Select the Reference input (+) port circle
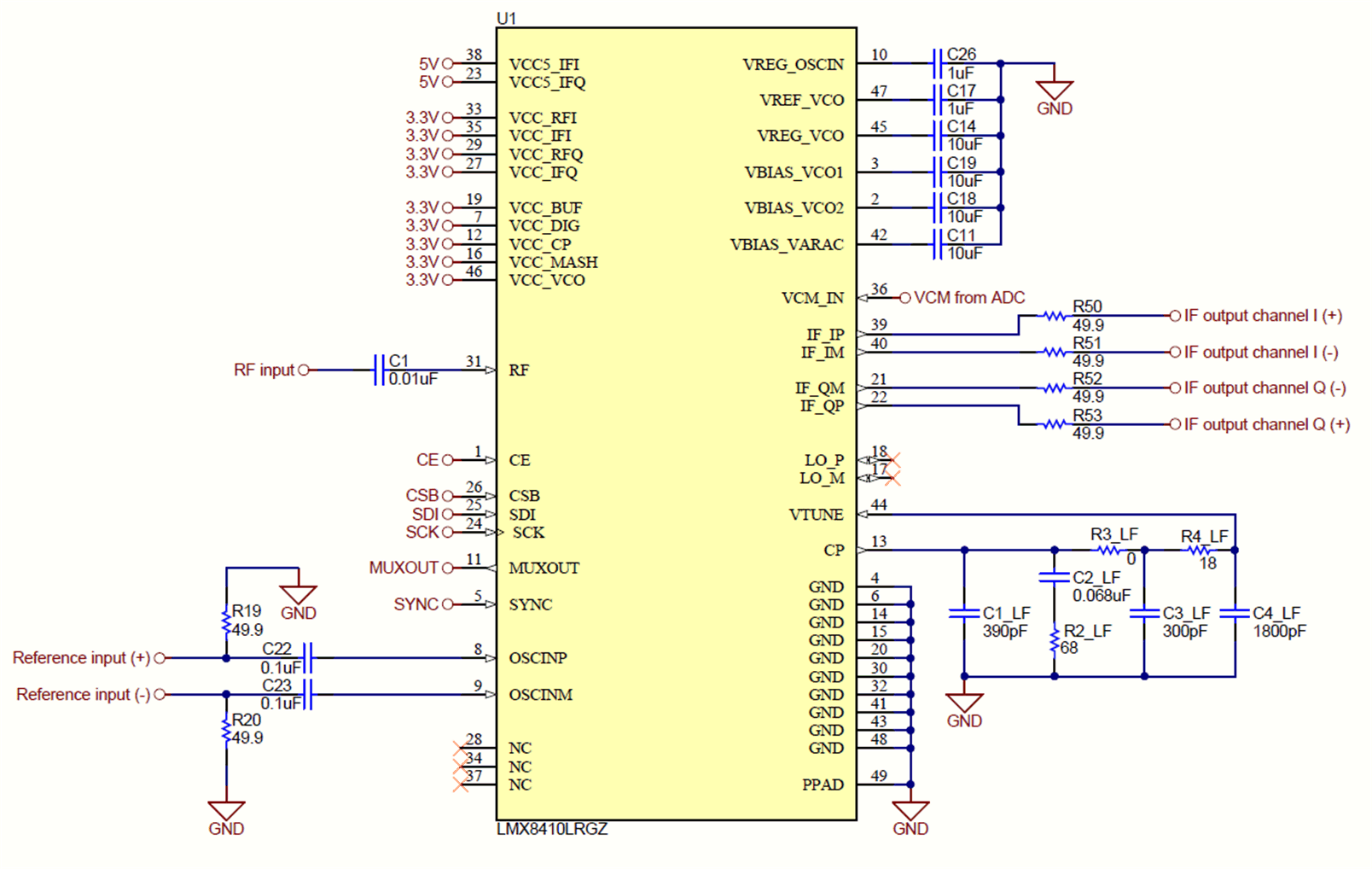Screen dimensions: 1372x869 160,657
